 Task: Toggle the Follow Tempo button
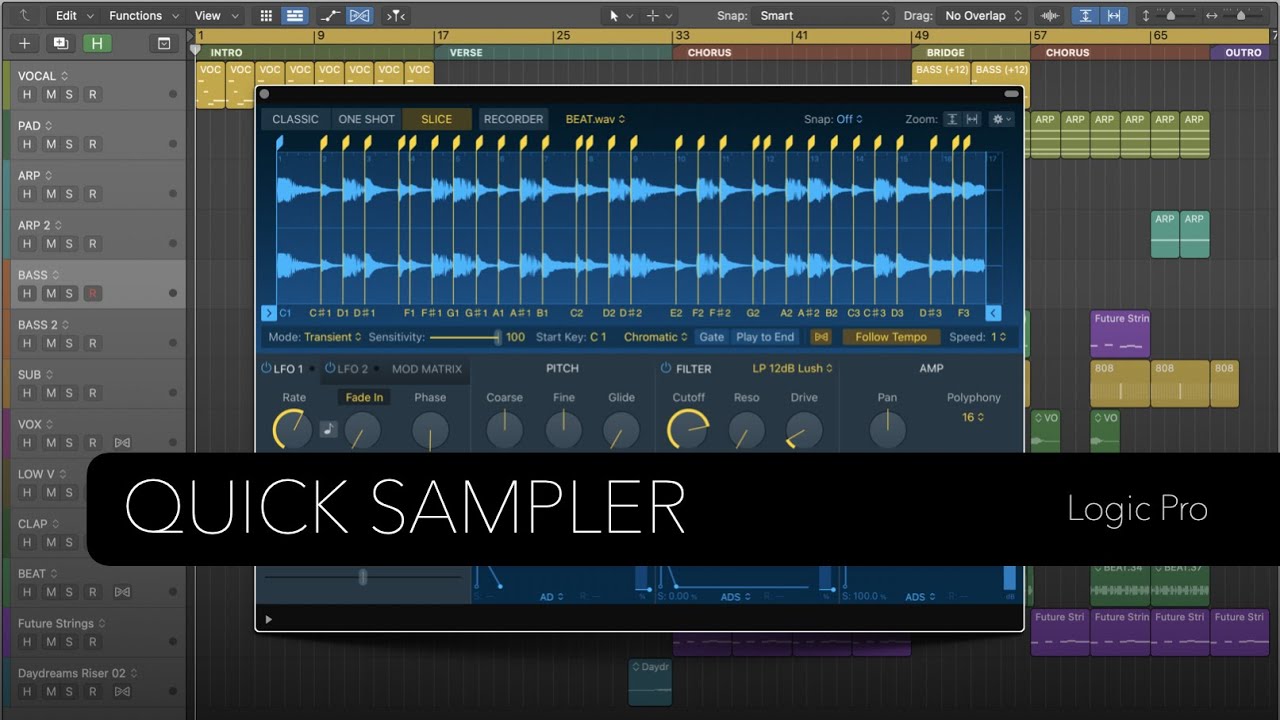coord(891,337)
